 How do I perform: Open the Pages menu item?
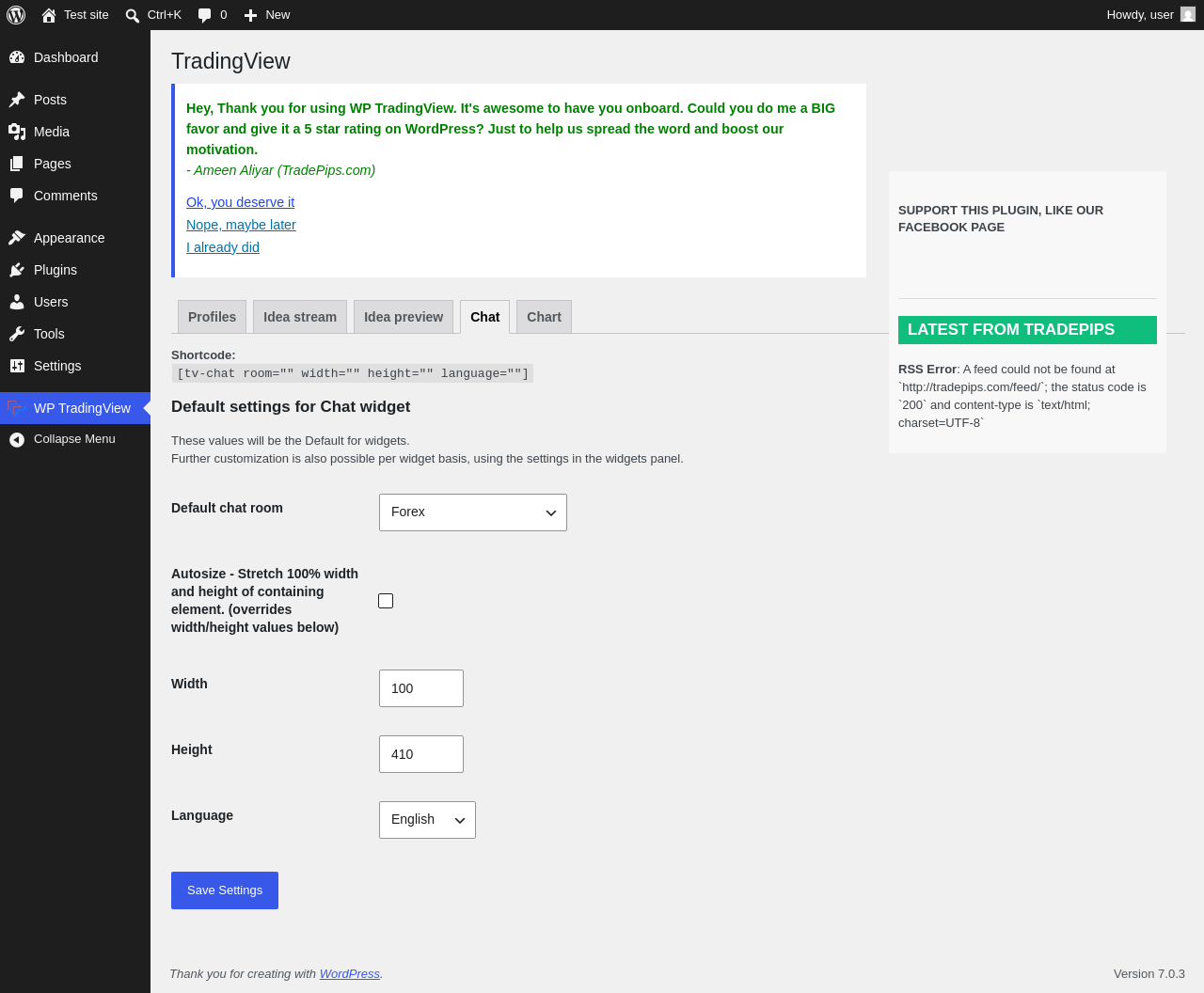point(75,164)
